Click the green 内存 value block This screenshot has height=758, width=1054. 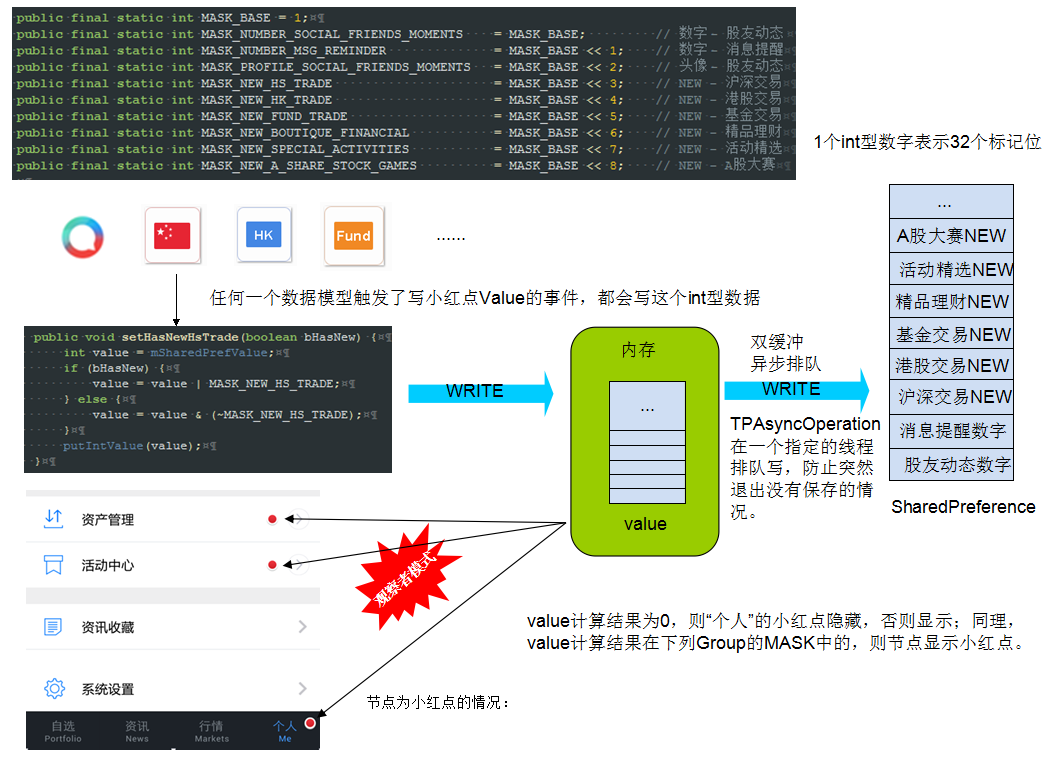pyautogui.click(x=647, y=440)
